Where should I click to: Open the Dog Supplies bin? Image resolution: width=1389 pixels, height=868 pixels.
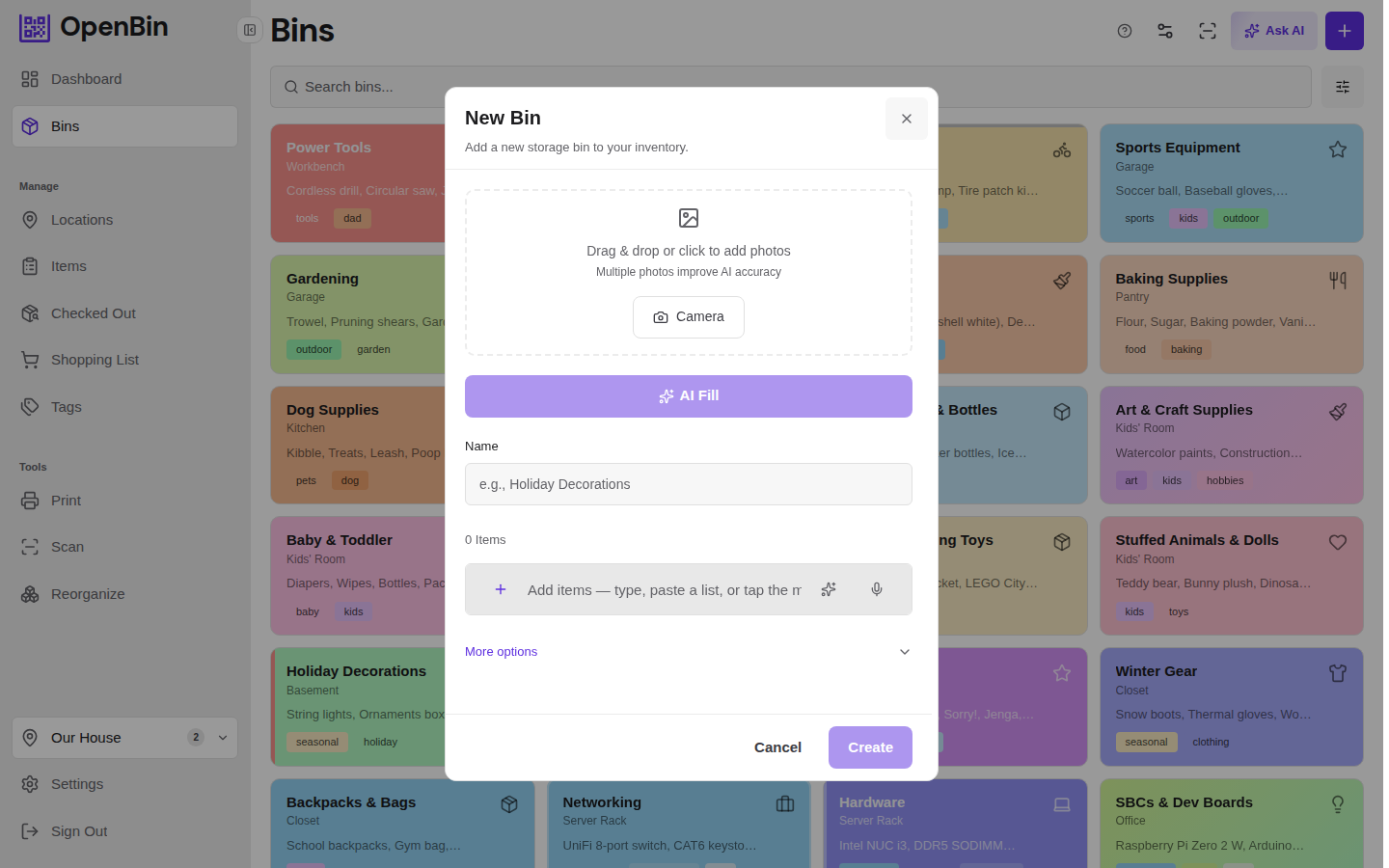click(x=358, y=446)
